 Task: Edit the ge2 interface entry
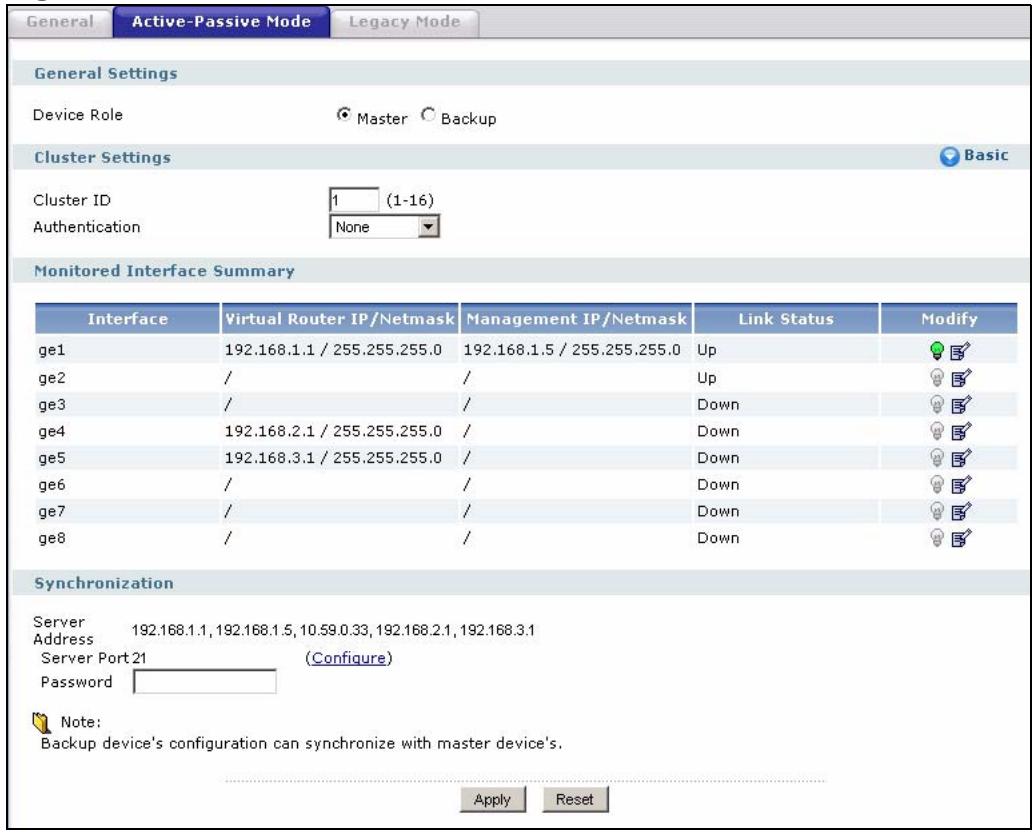(x=961, y=378)
